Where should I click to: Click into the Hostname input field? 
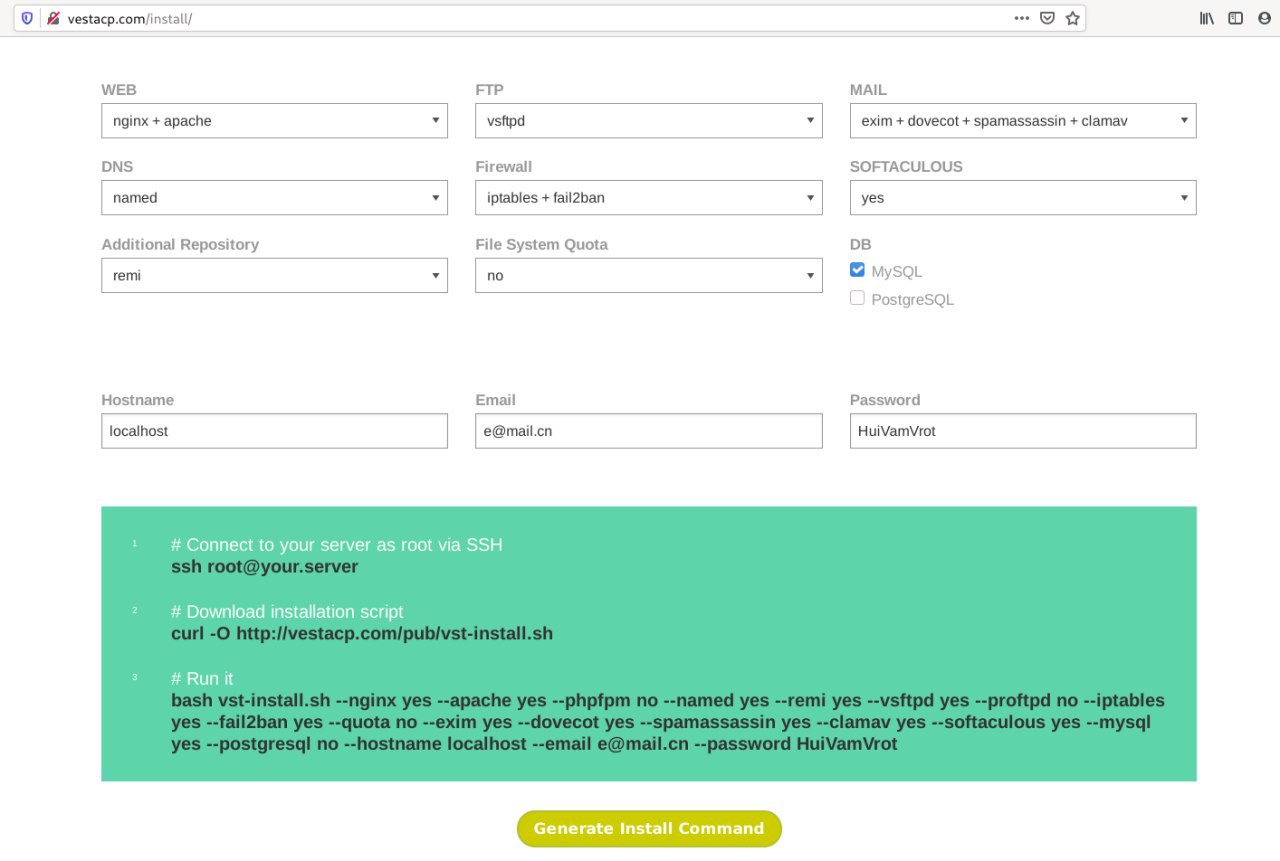point(274,431)
